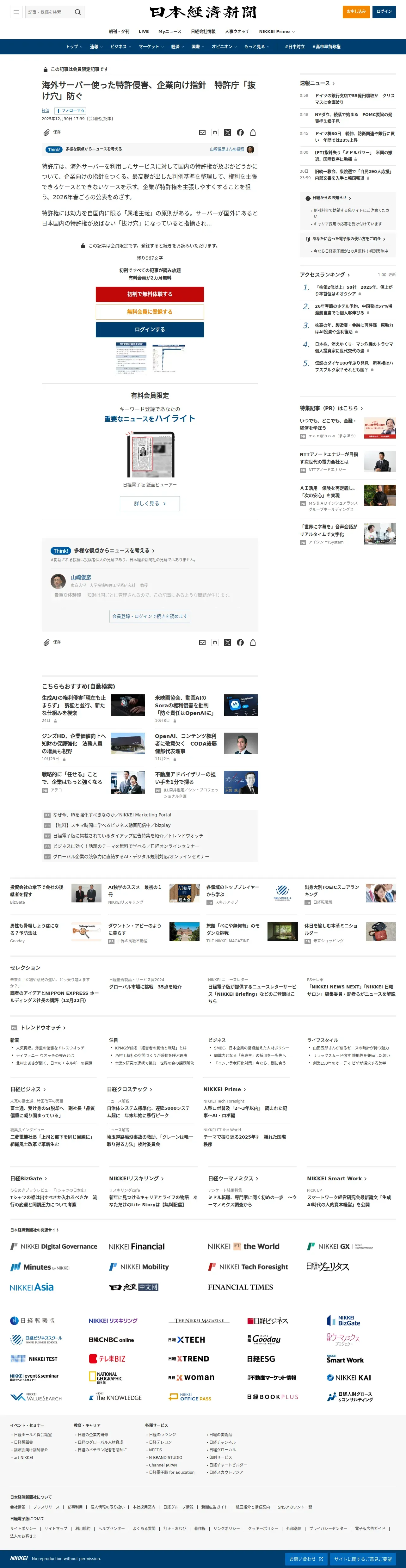Click the paperclip 保存 icon below the Think! comment
Screen dimensions: 406x1568
[x=46, y=642]
